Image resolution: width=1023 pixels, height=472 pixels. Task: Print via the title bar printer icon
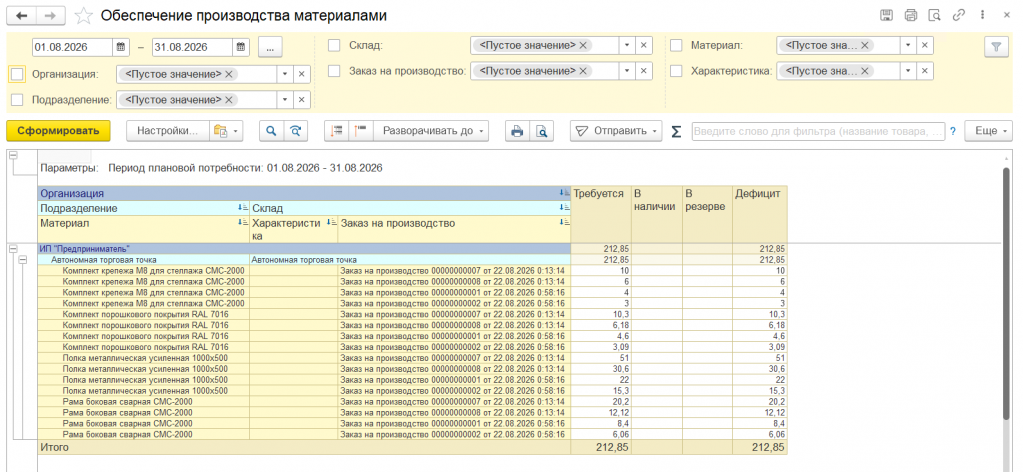911,15
